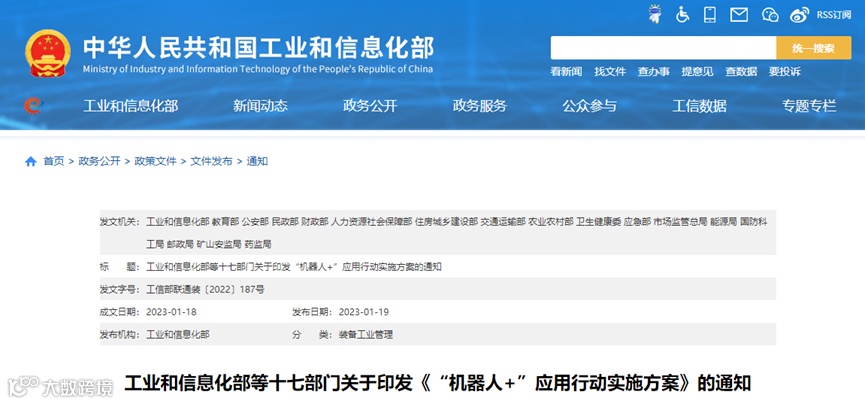Open the wheelchair accessibility mode icon
The width and height of the screenshot is (865, 404).
point(682,15)
